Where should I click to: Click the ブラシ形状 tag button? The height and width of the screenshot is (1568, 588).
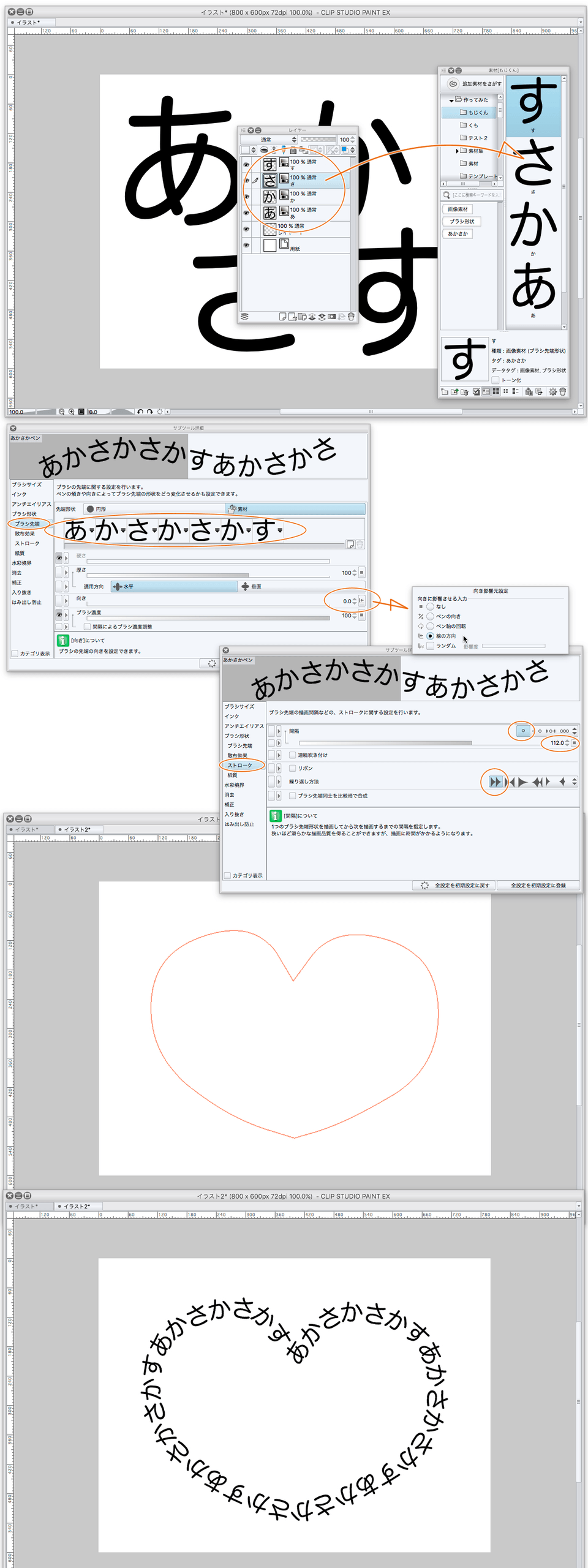(462, 222)
